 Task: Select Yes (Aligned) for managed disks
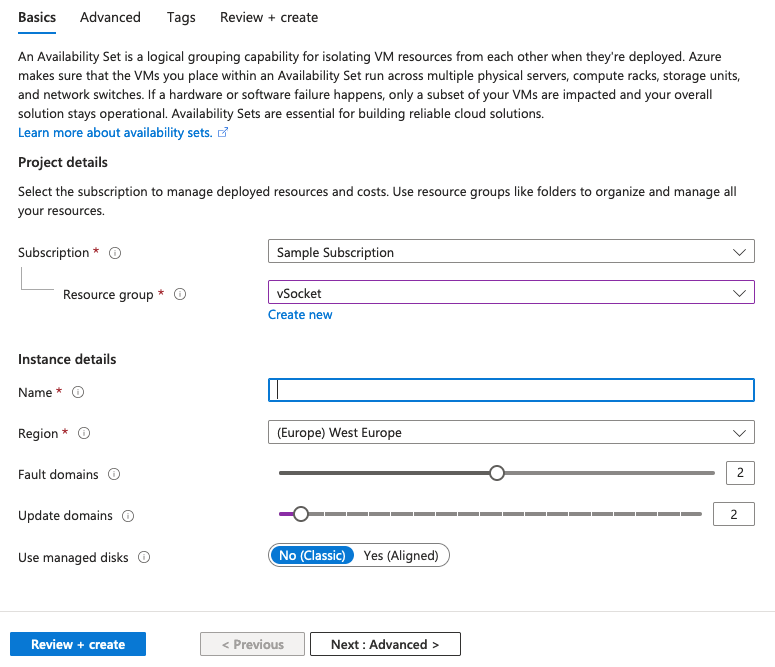(x=401, y=555)
